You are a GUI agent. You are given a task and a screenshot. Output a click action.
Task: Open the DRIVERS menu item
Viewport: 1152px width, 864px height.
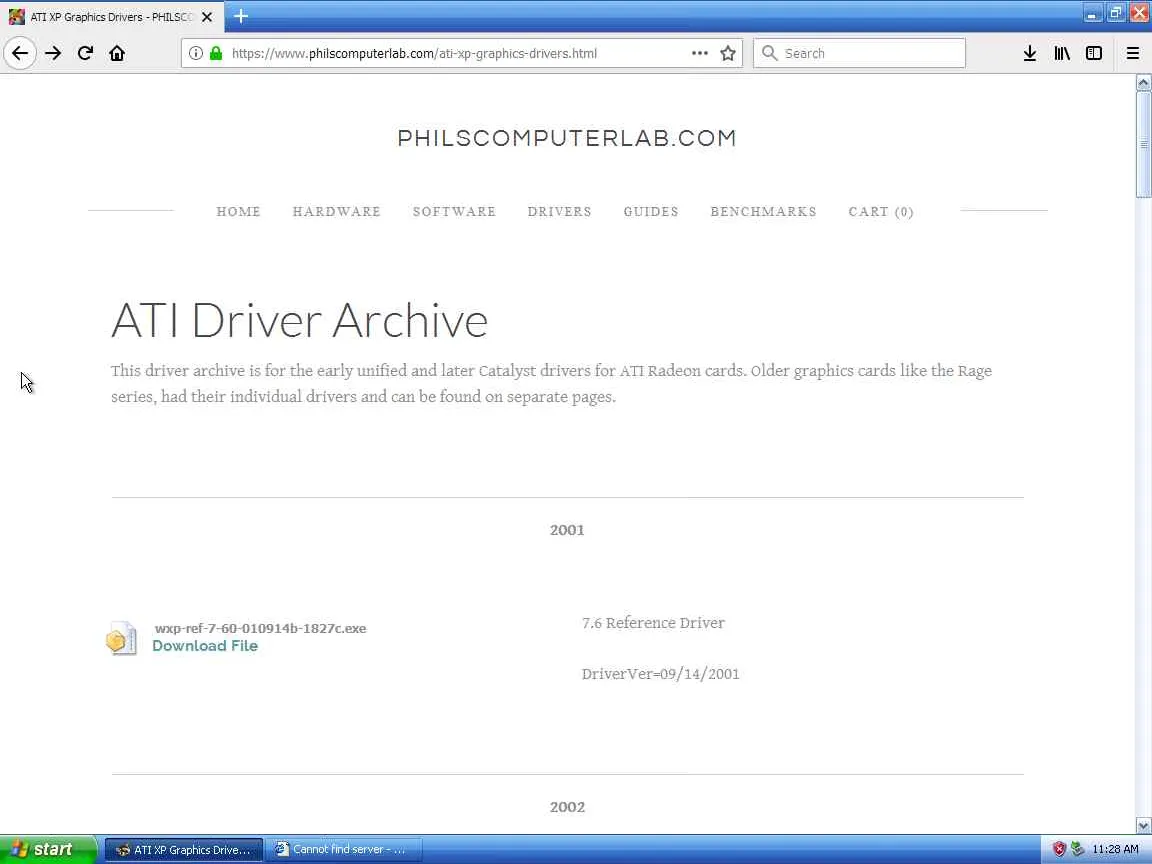(x=560, y=212)
